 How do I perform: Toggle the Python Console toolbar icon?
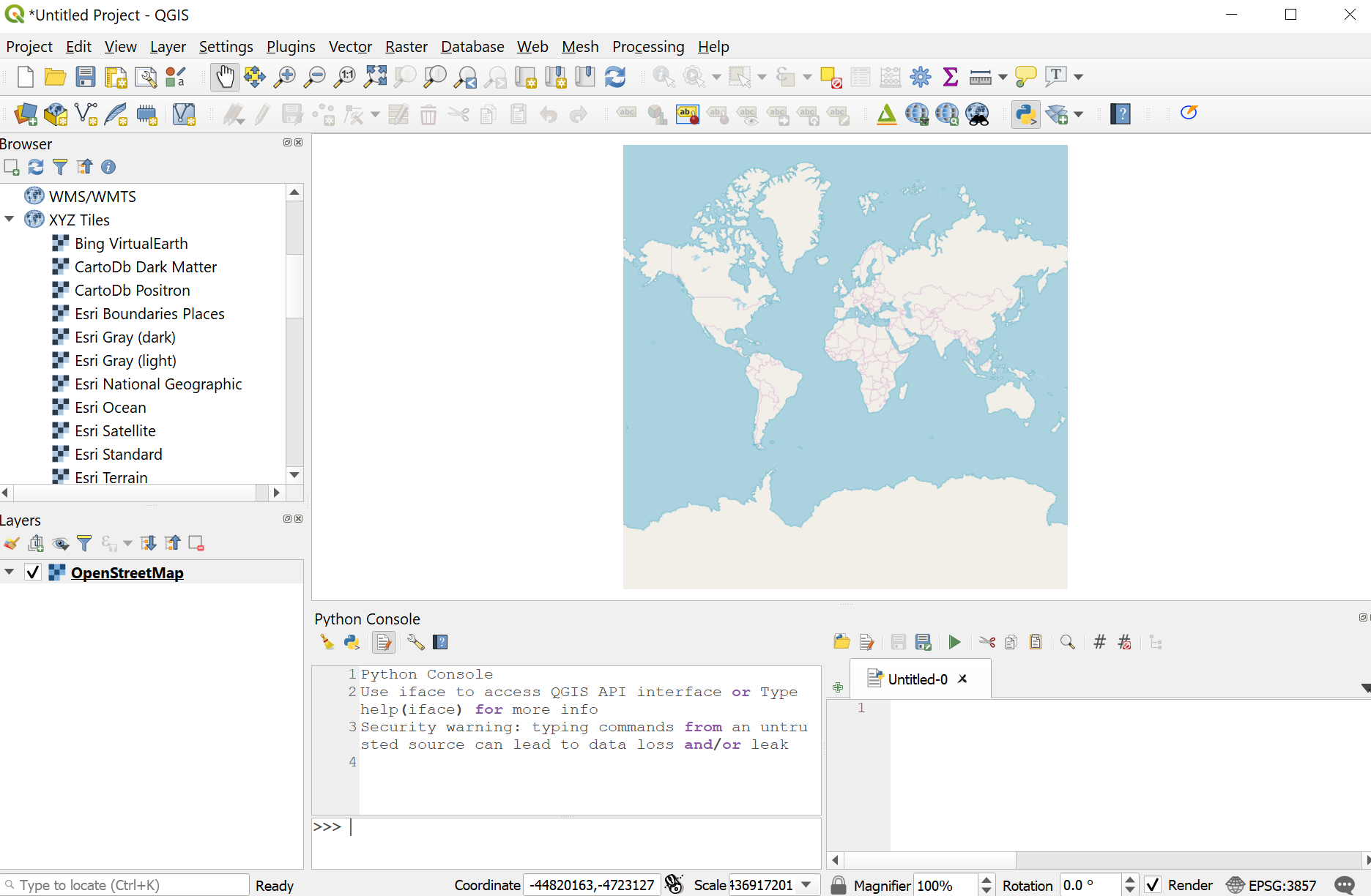(x=1025, y=114)
